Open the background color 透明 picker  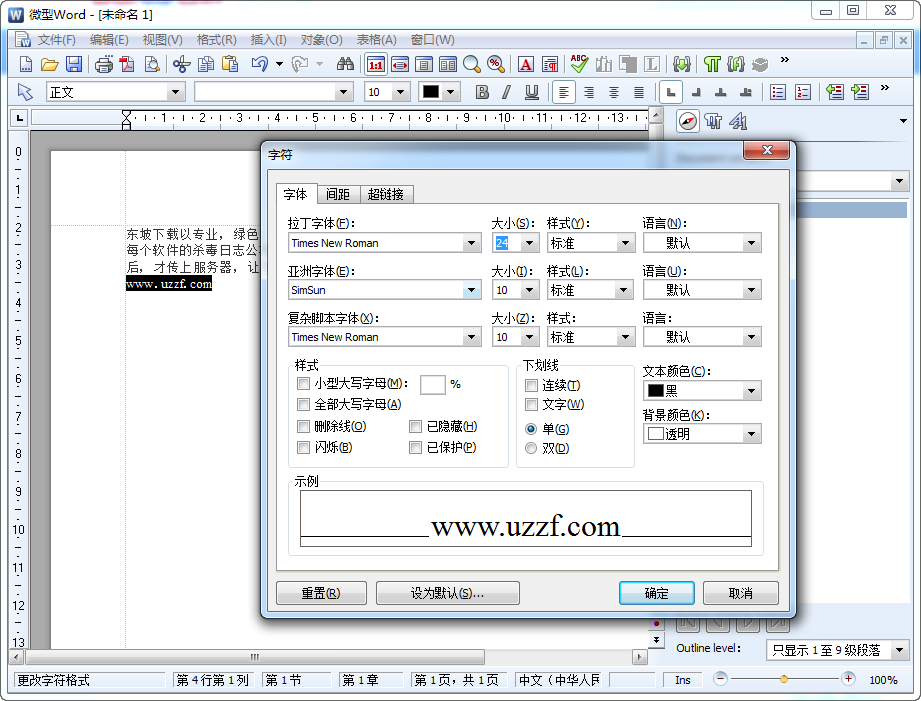702,434
